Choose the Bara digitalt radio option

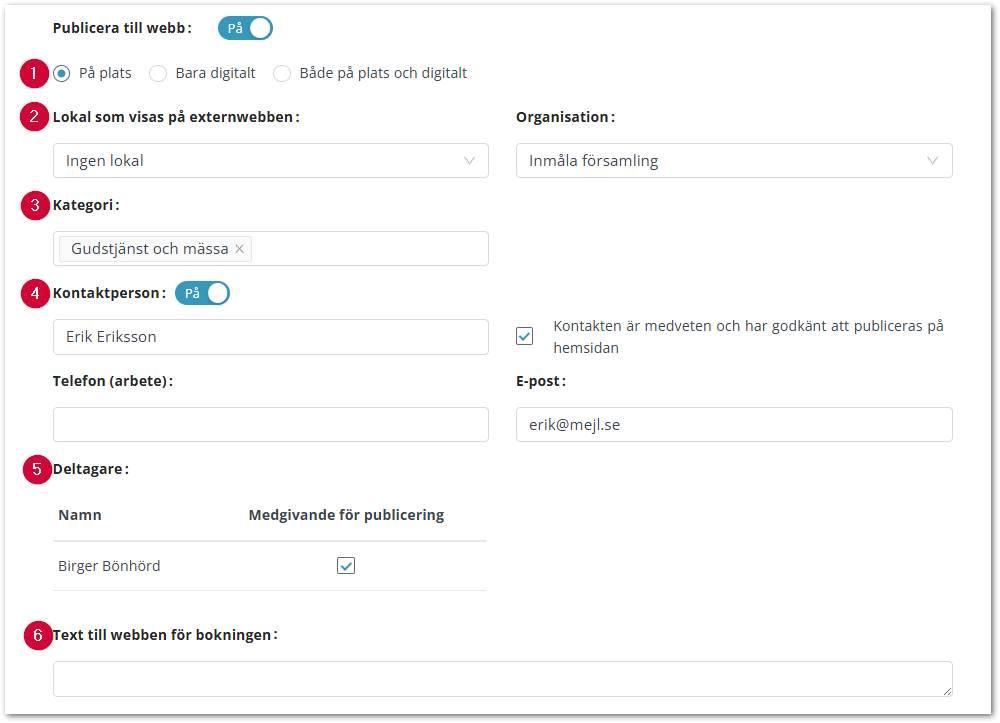pos(158,73)
